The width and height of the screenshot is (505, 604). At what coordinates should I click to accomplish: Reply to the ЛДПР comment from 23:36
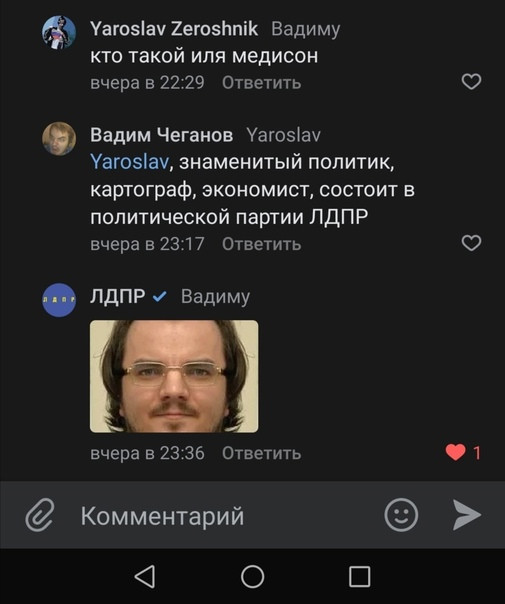coord(261,453)
